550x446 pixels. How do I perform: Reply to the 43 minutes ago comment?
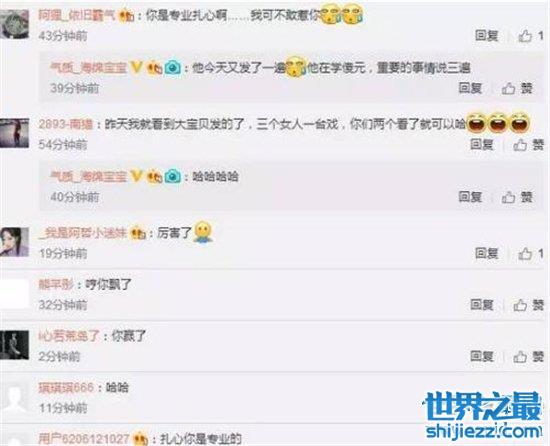(487, 35)
